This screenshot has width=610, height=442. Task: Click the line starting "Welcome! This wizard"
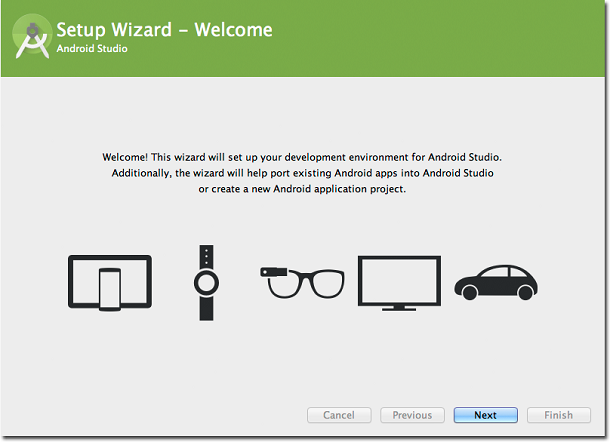click(x=302, y=157)
